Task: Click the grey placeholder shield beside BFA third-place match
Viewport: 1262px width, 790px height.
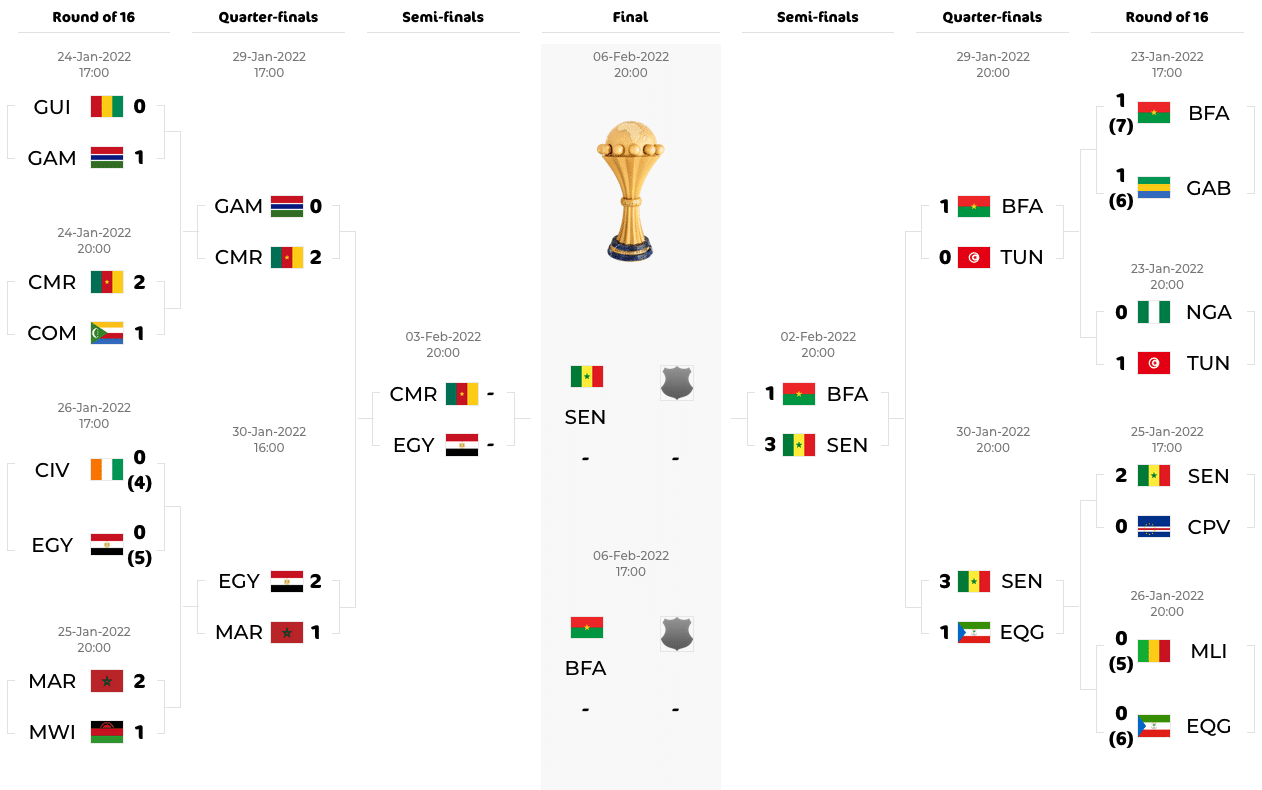Action: (x=677, y=633)
